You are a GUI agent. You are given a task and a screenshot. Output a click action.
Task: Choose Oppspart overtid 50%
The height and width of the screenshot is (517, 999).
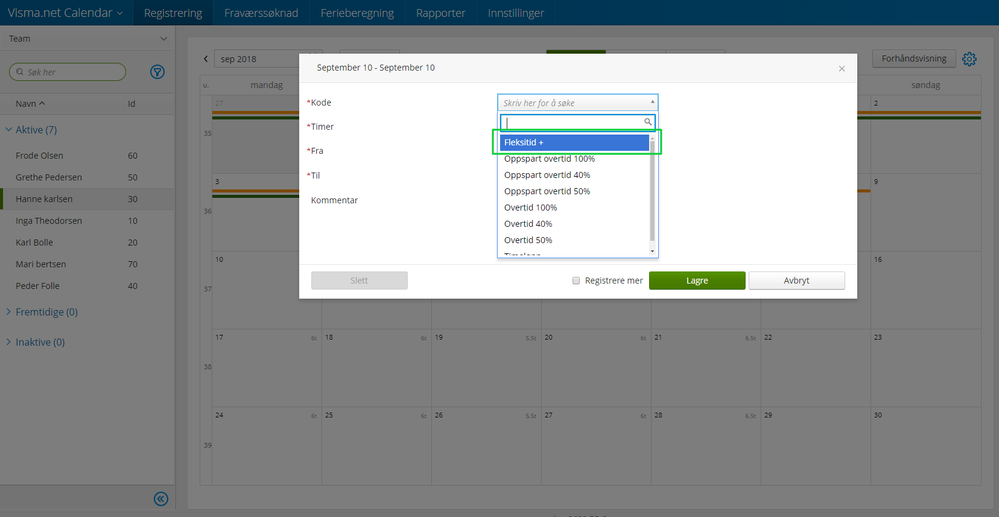point(574,191)
